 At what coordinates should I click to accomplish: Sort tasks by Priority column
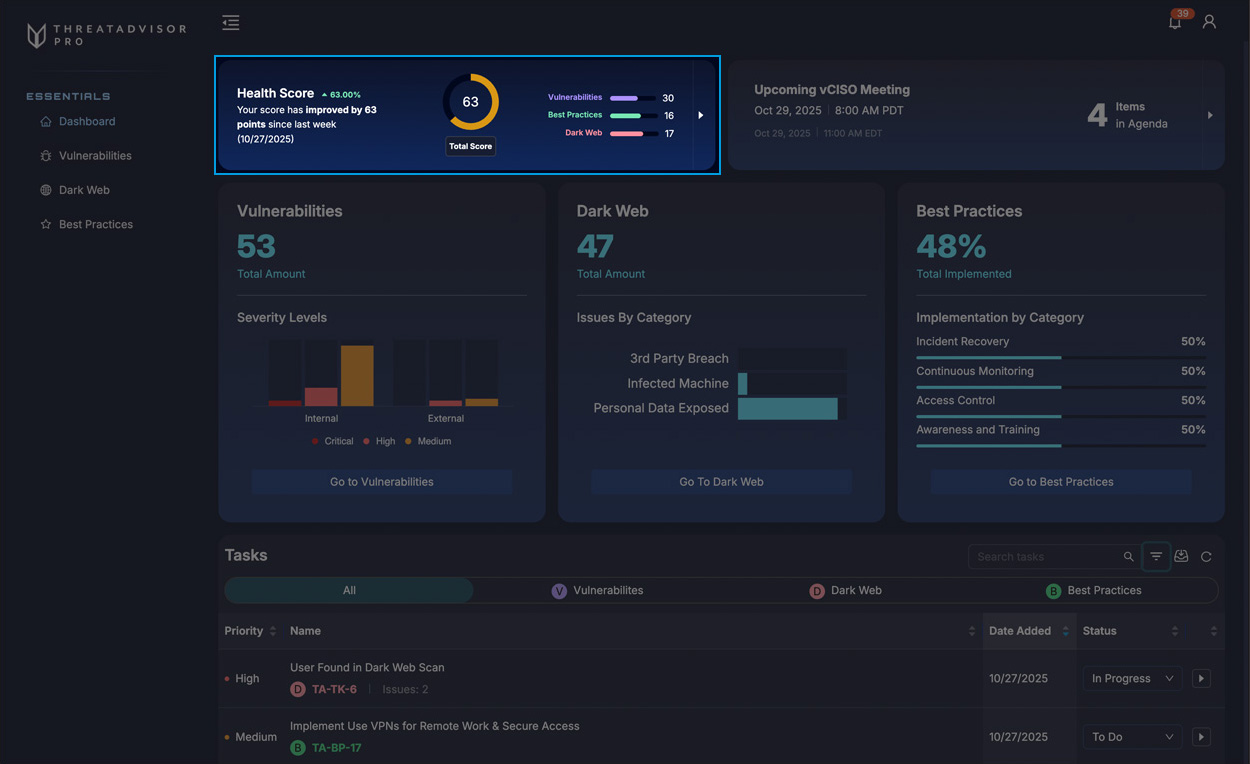coord(273,631)
